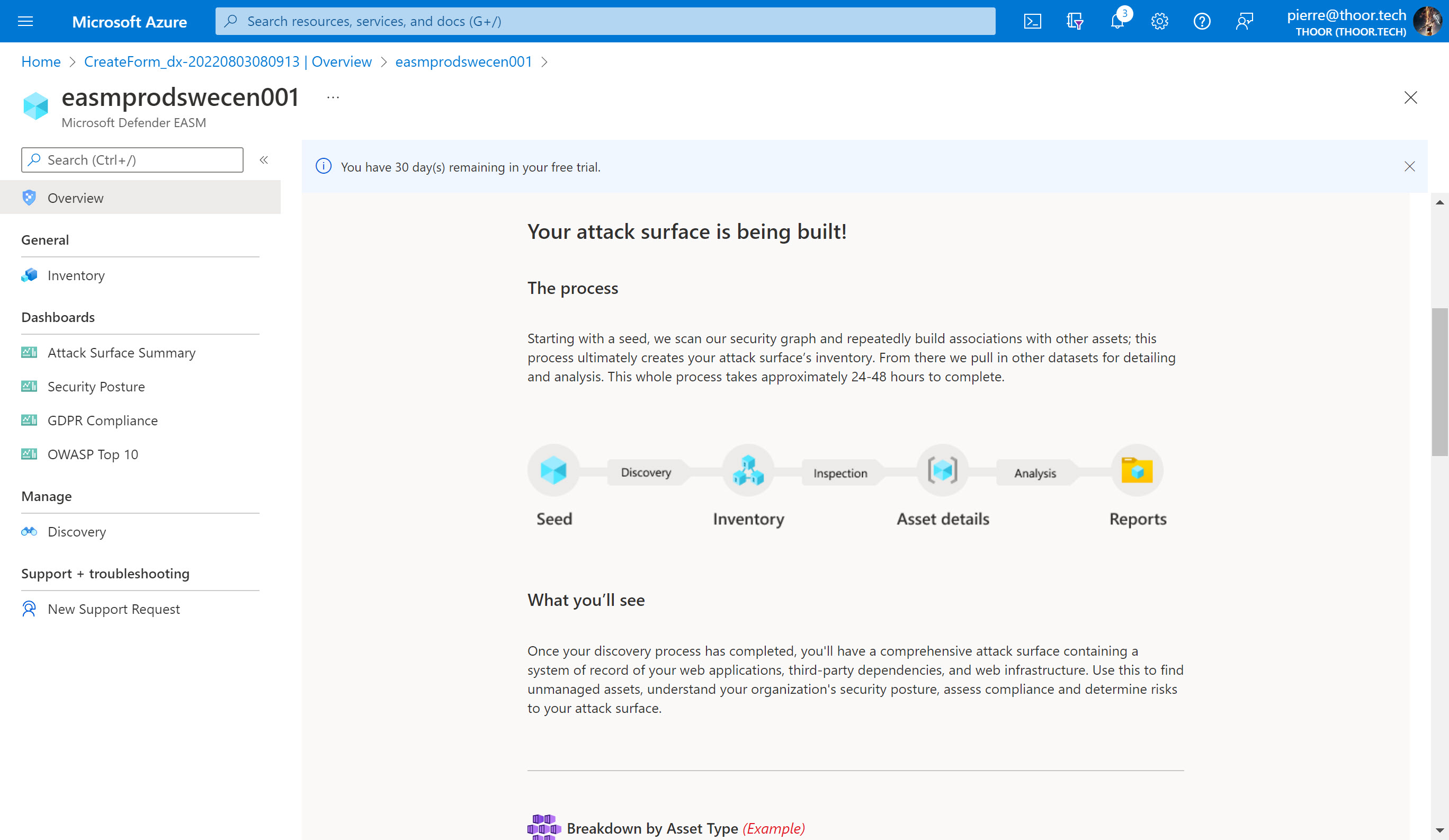Click the pierre@thoor.tech account name

(x=1346, y=15)
